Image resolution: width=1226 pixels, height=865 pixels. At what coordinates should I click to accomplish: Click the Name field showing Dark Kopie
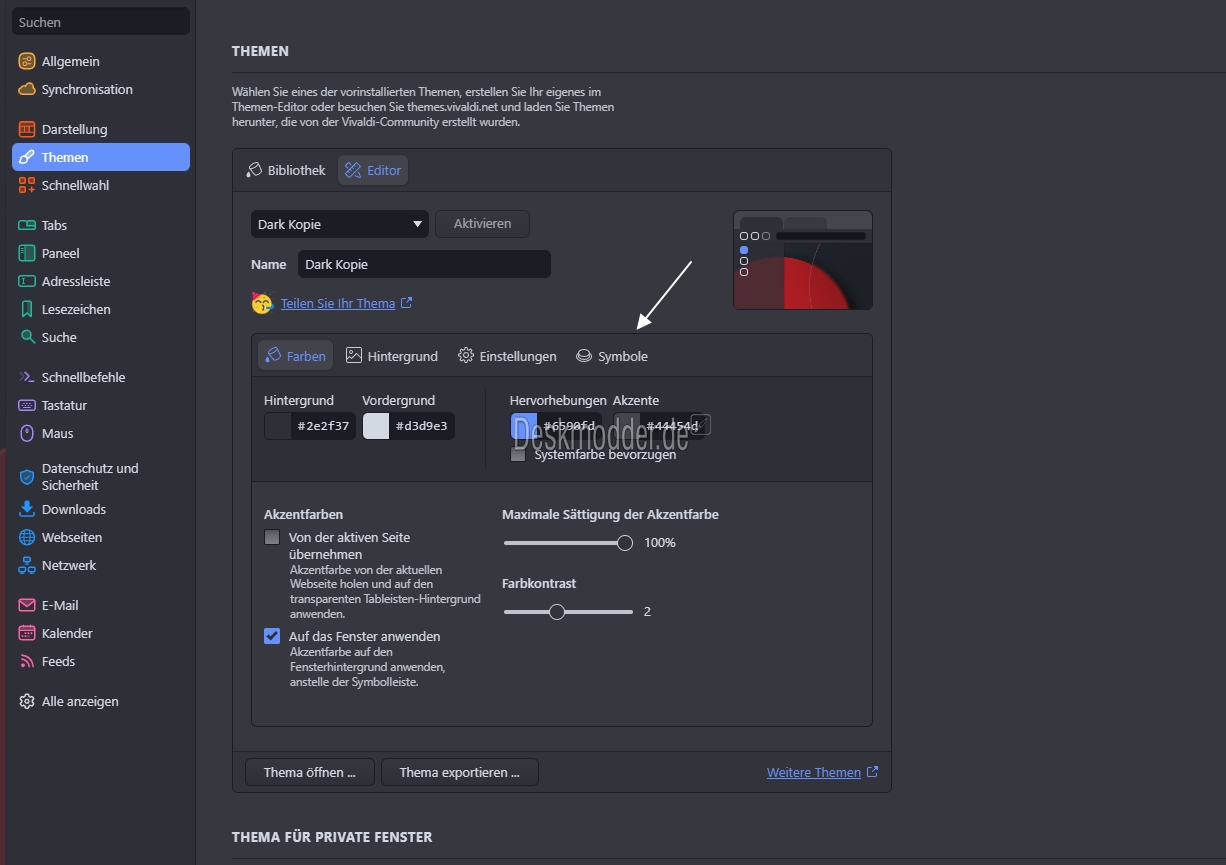point(424,264)
